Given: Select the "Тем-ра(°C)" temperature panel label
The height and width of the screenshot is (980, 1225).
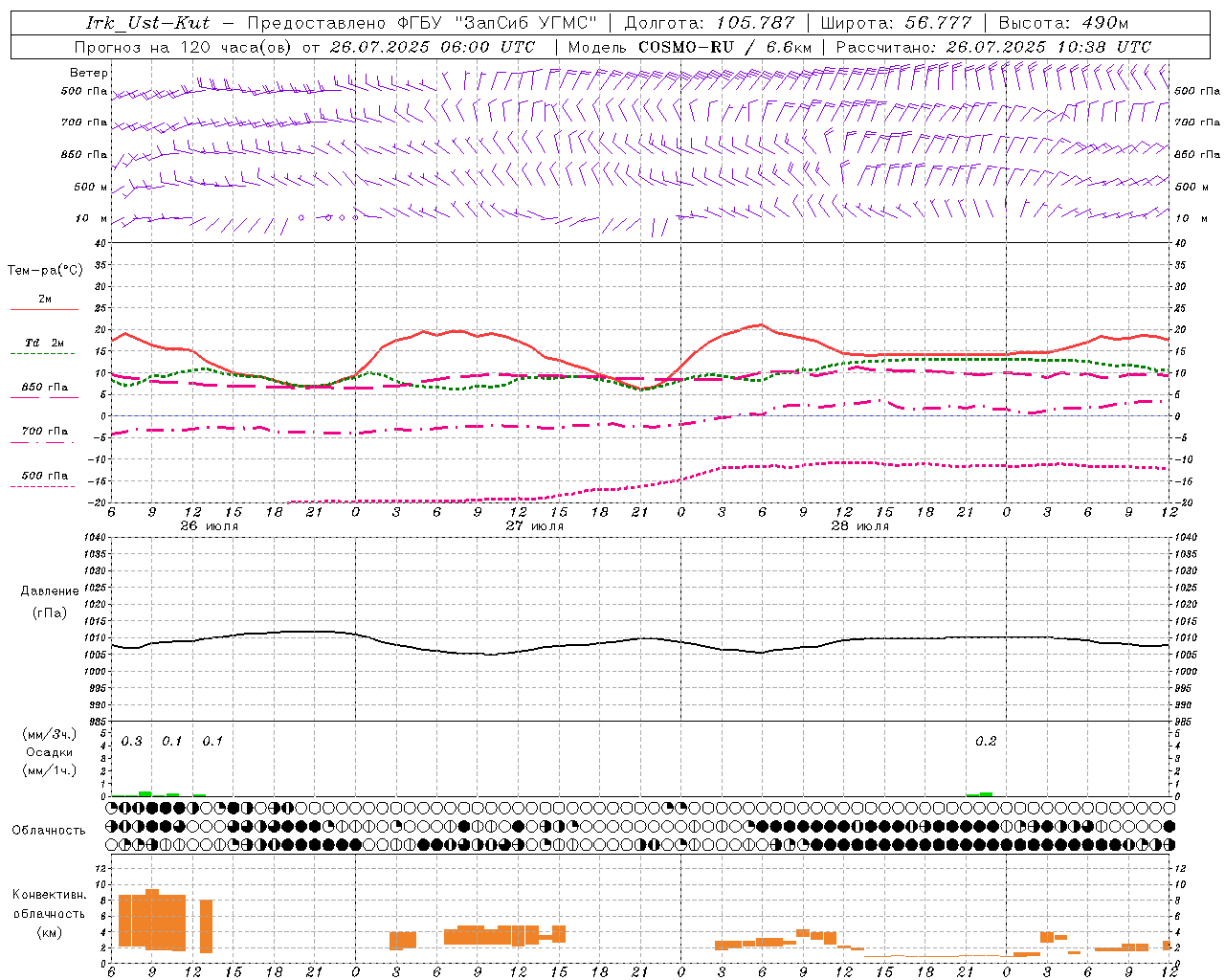Looking at the screenshot, I should [45, 271].
